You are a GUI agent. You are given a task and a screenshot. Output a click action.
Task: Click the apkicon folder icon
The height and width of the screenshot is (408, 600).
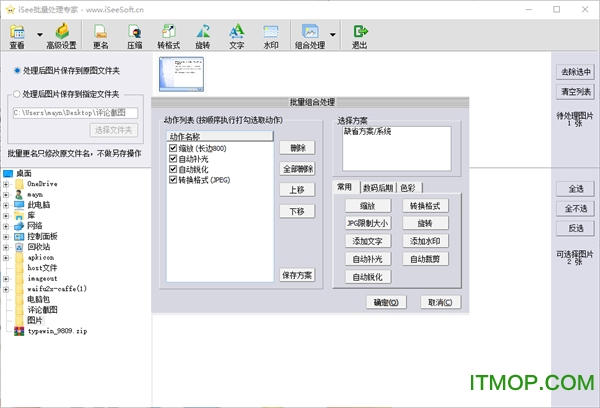(19, 258)
